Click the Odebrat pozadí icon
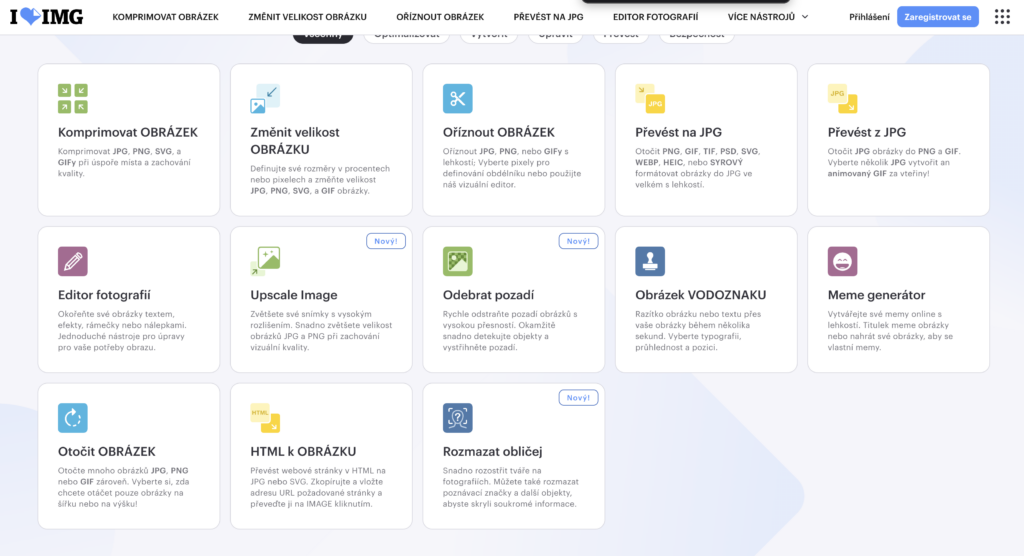Image resolution: width=1024 pixels, height=556 pixels. click(457, 261)
